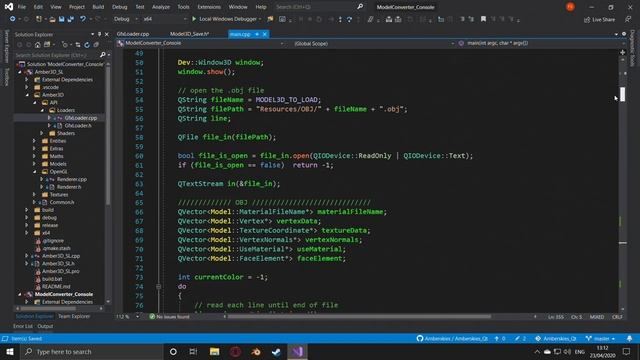Click unpushed commits arrow in status bar
640x360 pixels.
point(500,338)
